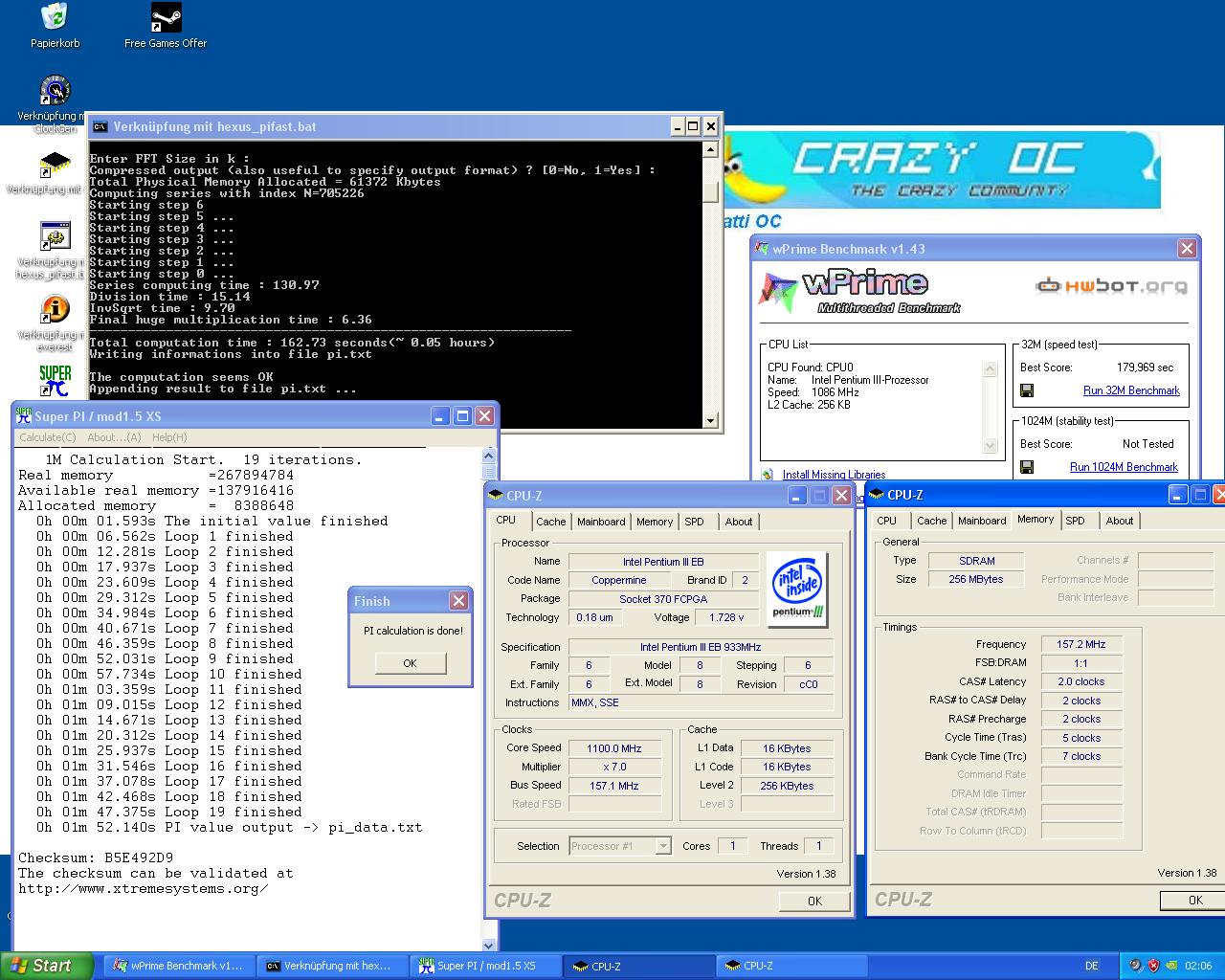This screenshot has height=980, width=1225.
Task: Click OK in the Finish dialog
Action: [410, 663]
